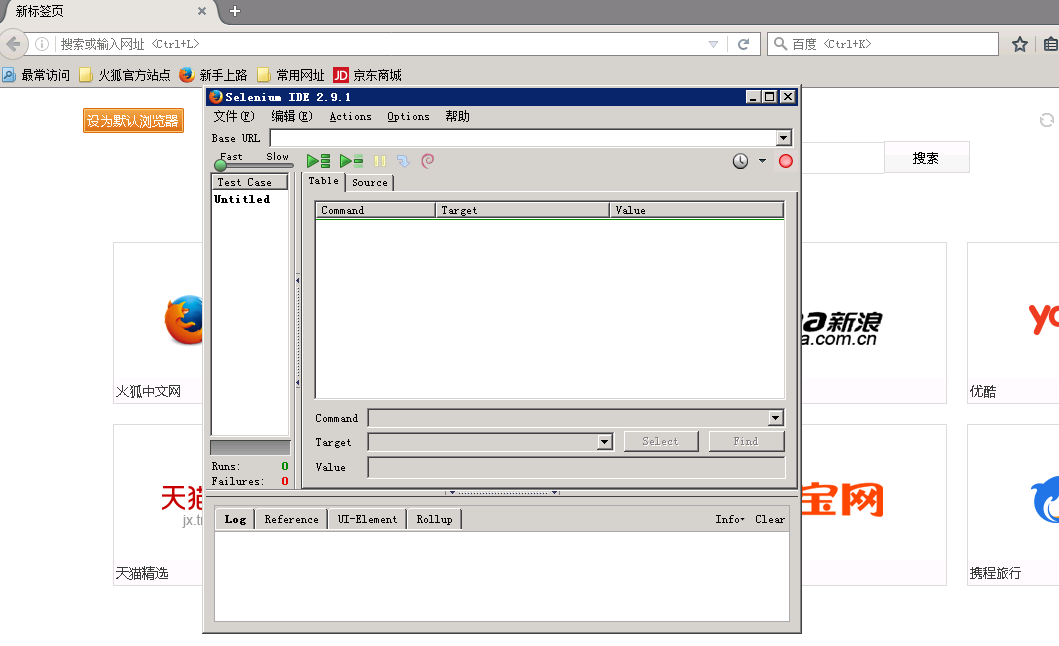Open 最常访问 bookmark item
Image resolution: width=1059 pixels, height=646 pixels.
(x=36, y=75)
